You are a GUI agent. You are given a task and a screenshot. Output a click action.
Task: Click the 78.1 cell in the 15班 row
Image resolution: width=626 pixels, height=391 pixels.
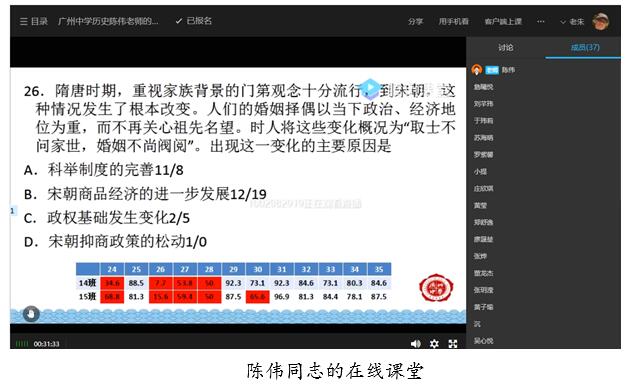[x=355, y=297]
